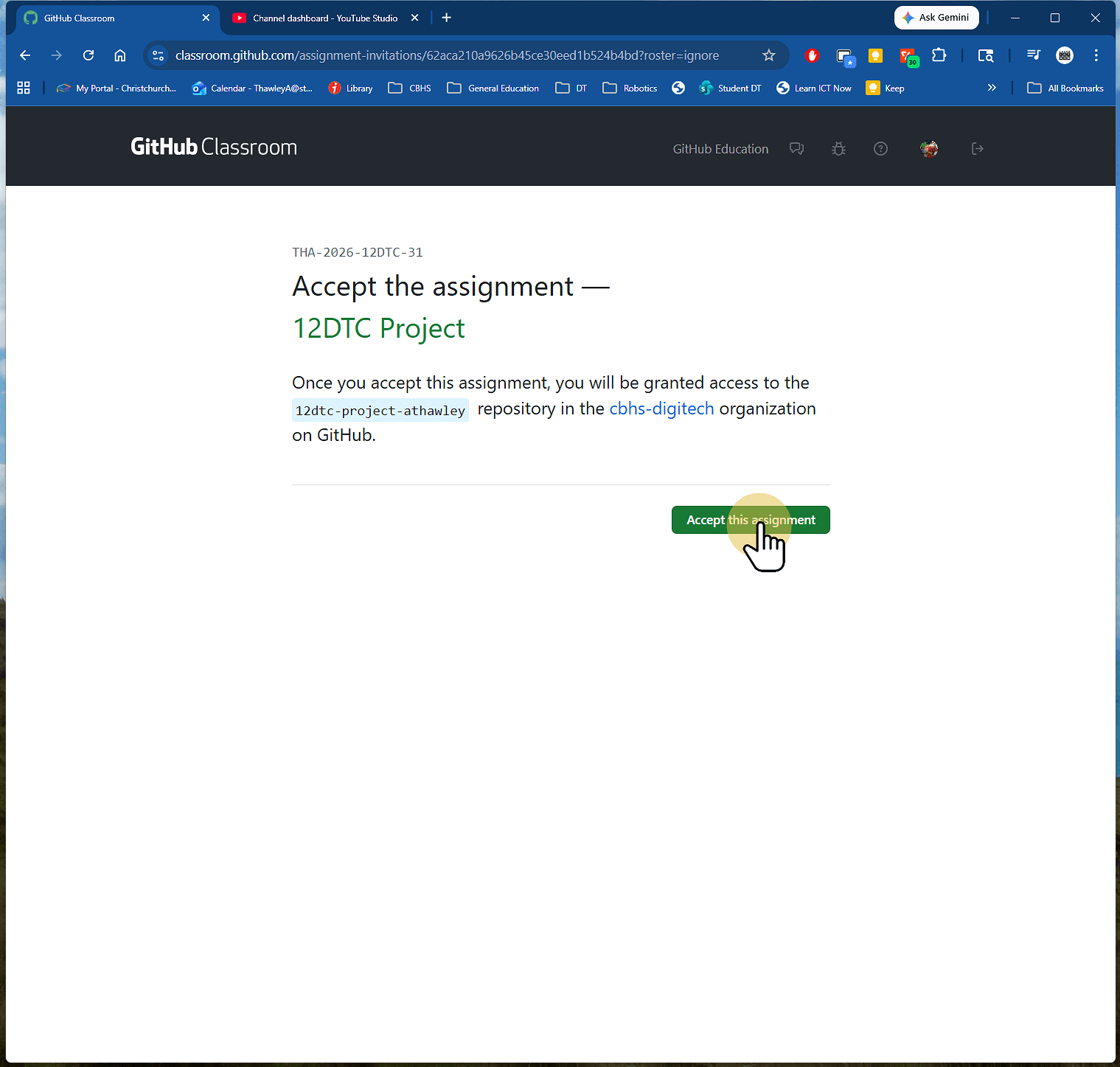This screenshot has width=1120, height=1067.
Task: Open the browser Extensions puzzle icon
Action: pos(939,55)
